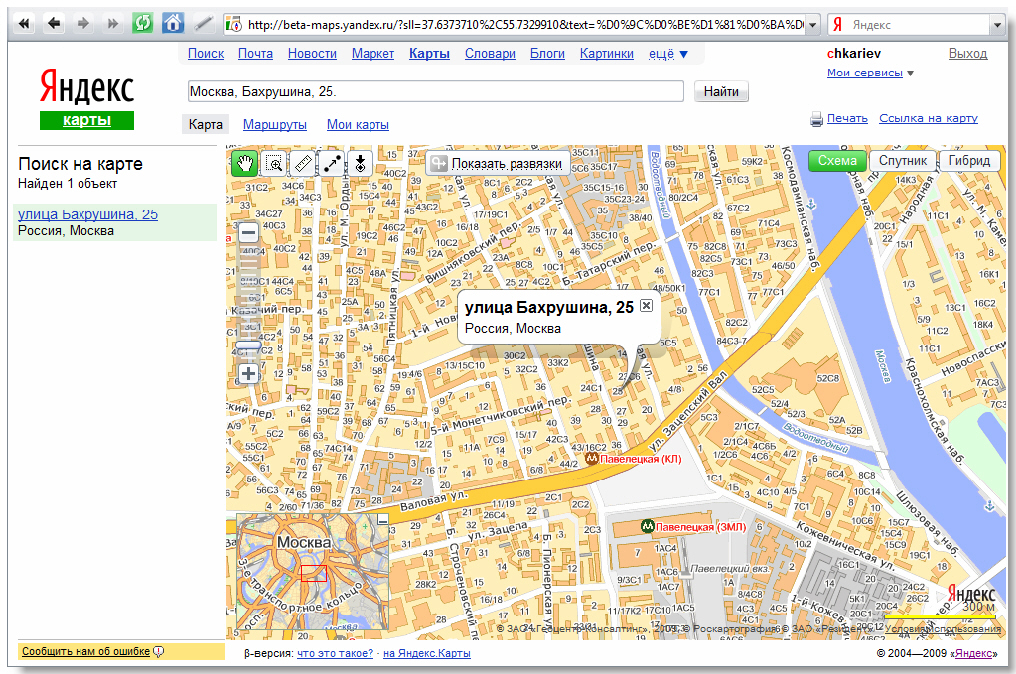Click the chkariev username
This screenshot has height=674, width=1016.
[854, 54]
